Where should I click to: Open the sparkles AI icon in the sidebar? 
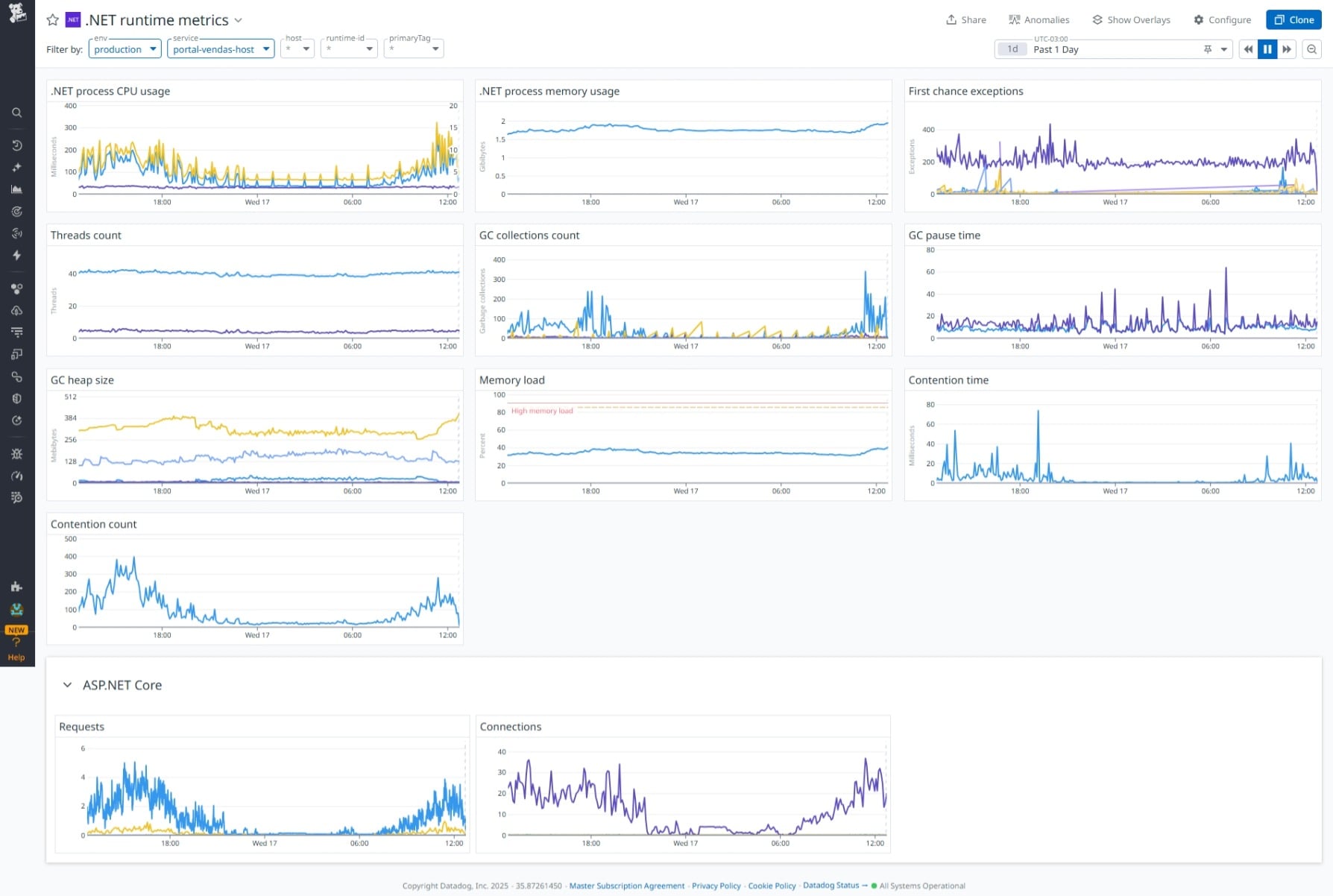click(x=16, y=167)
